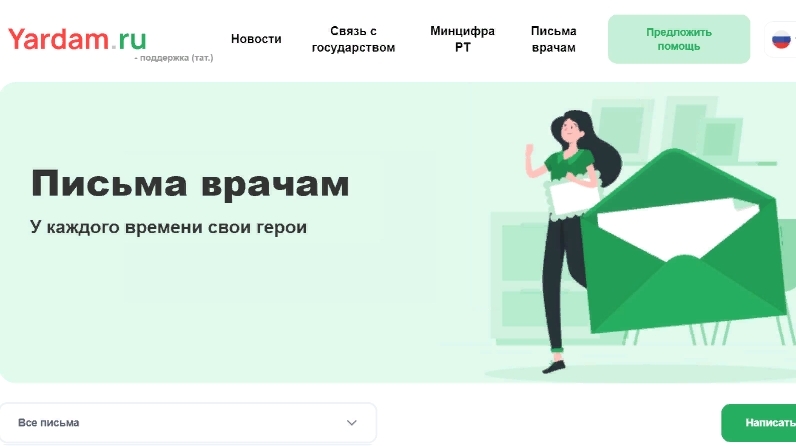
Task: Click the Письма врачам banner heading
Action: [190, 183]
